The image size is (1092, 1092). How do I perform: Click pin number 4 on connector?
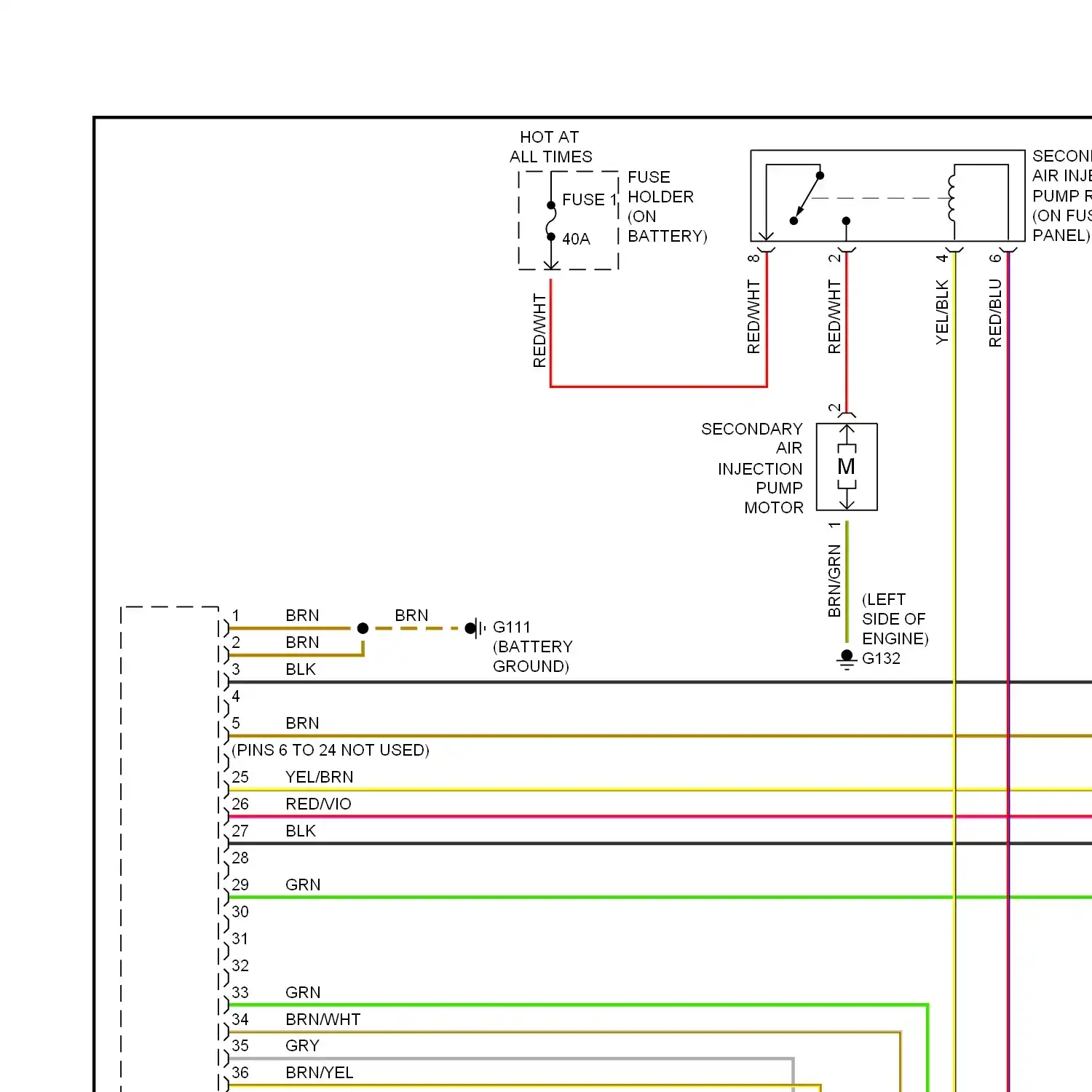click(x=236, y=696)
